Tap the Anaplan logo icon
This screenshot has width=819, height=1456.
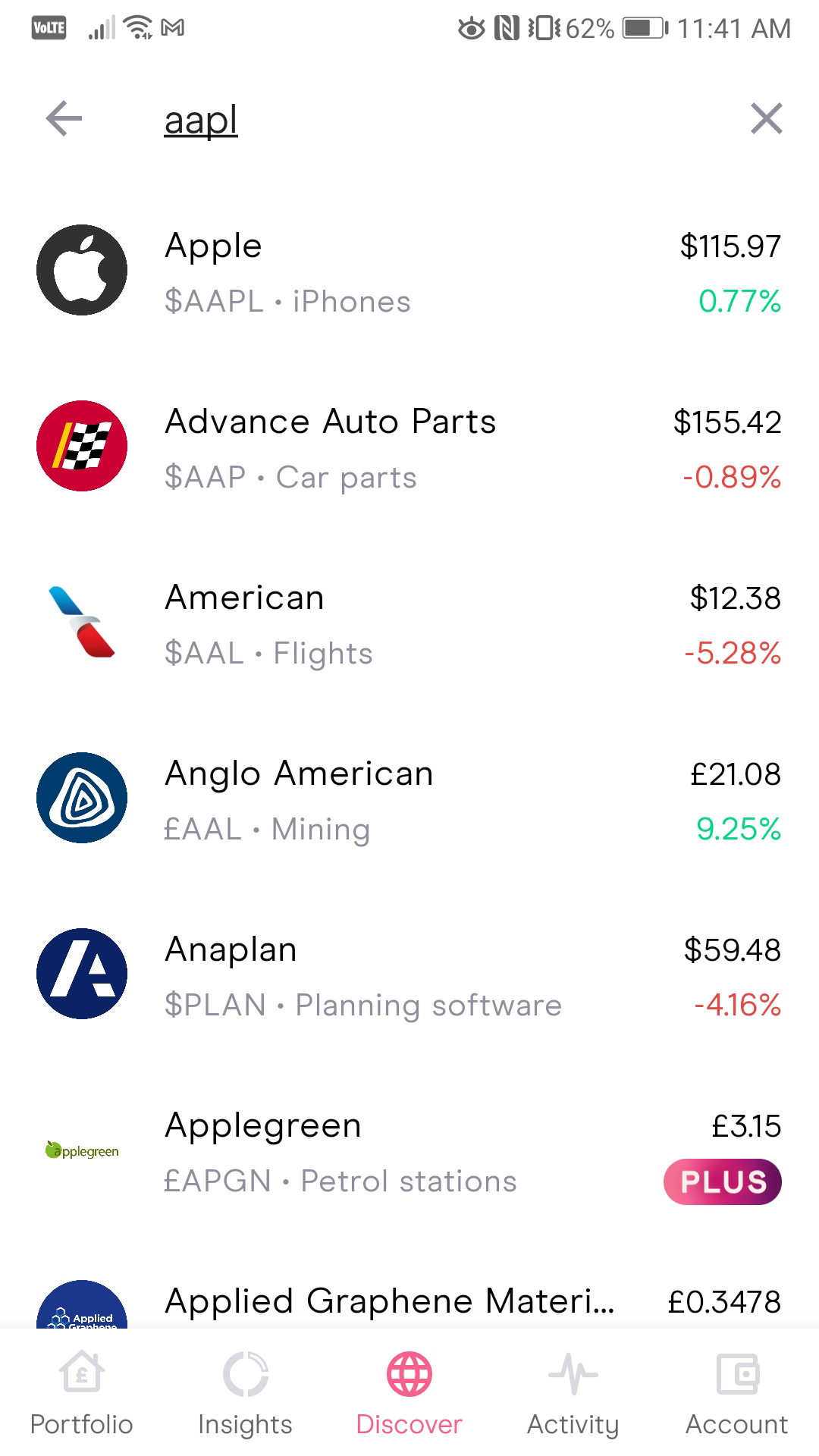(82, 974)
